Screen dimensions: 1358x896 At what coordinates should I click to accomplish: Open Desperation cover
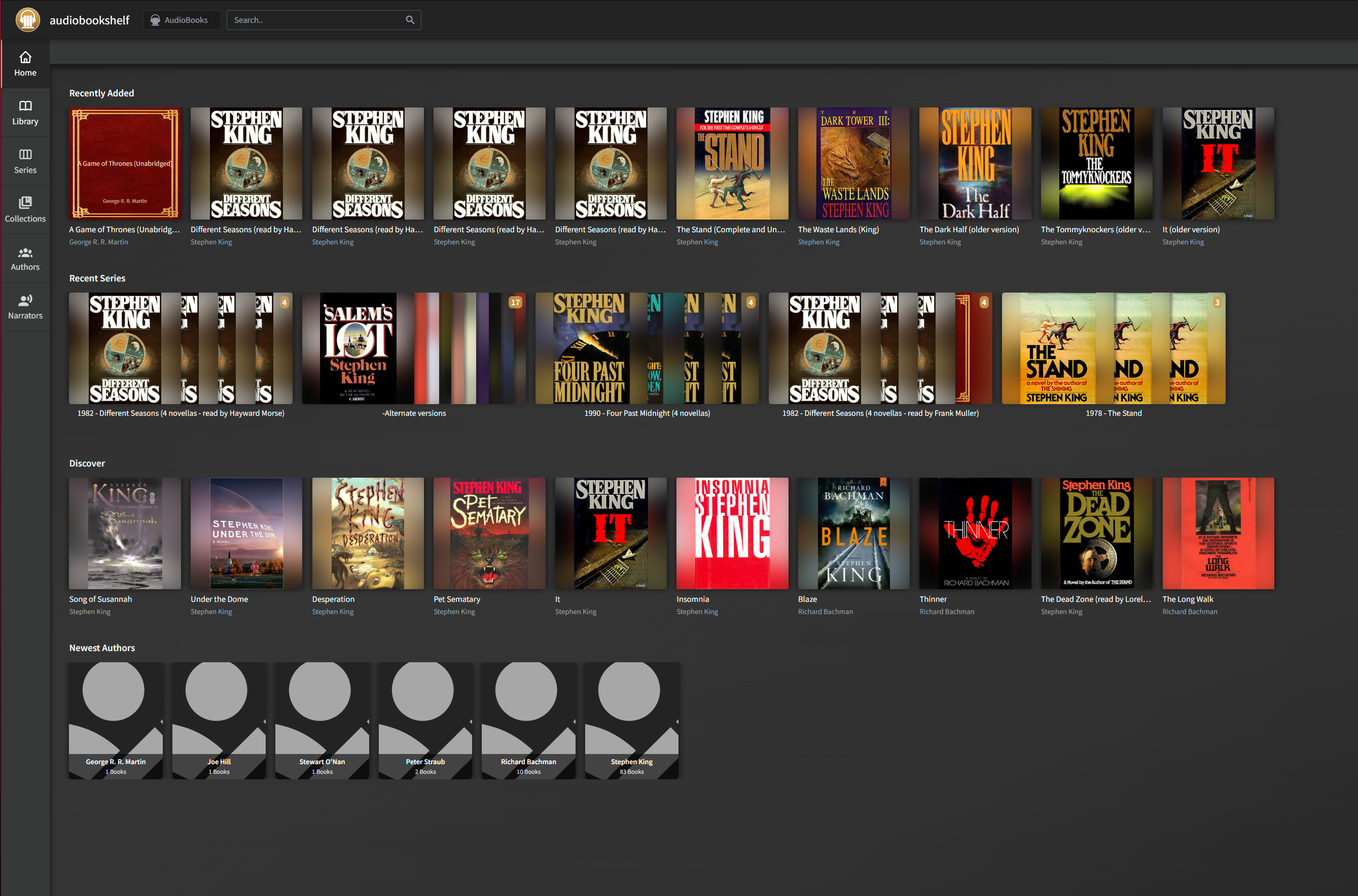click(368, 533)
